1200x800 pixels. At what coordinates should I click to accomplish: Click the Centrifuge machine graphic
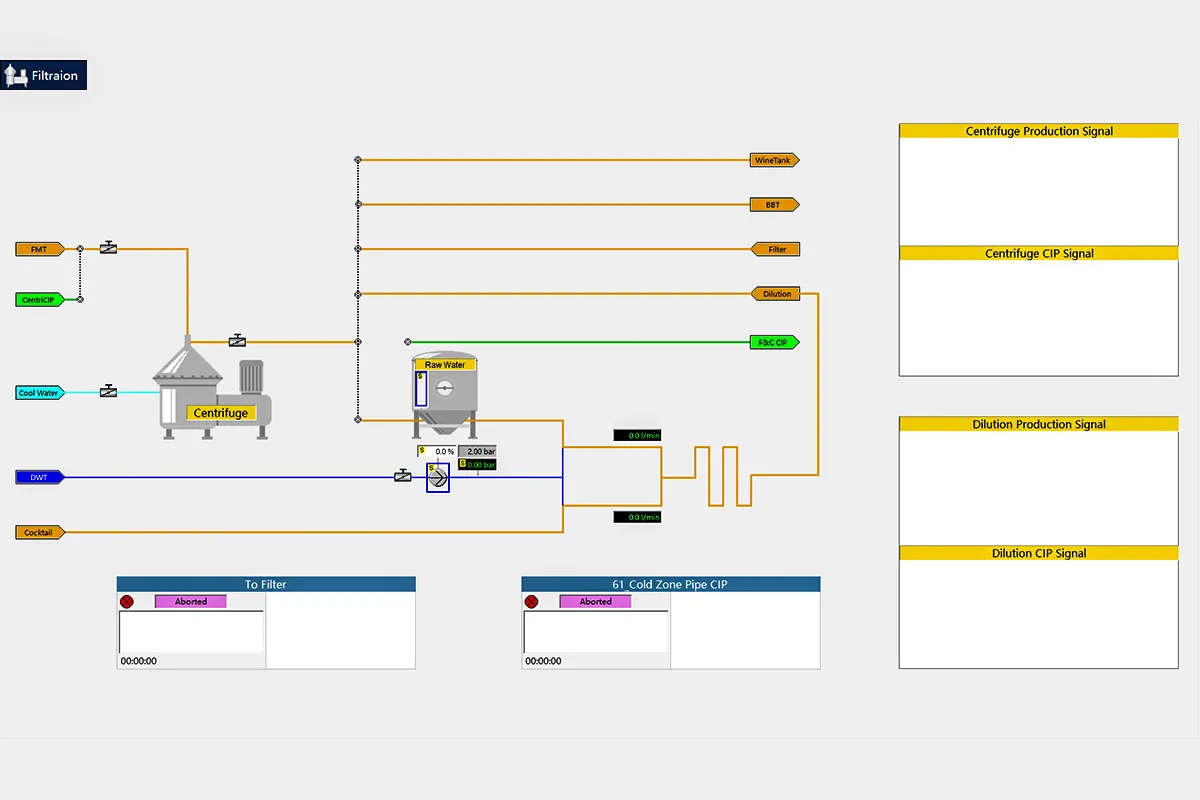coord(212,387)
